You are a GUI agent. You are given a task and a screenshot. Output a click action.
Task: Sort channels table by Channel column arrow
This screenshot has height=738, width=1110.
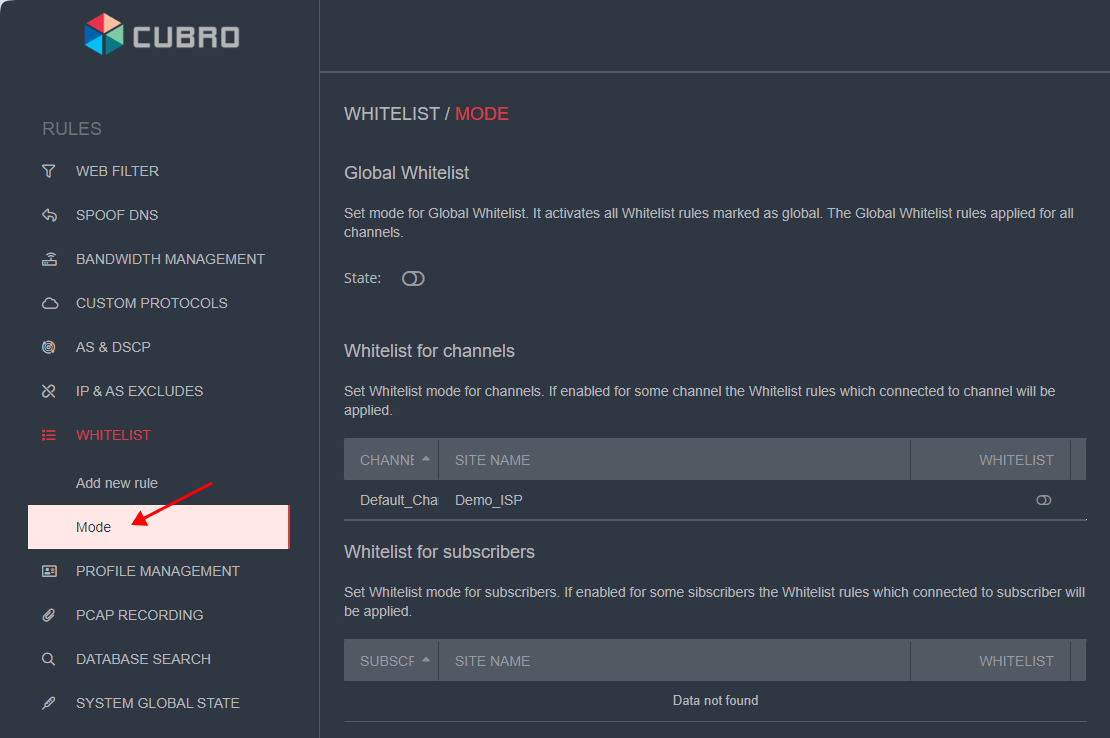point(426,459)
